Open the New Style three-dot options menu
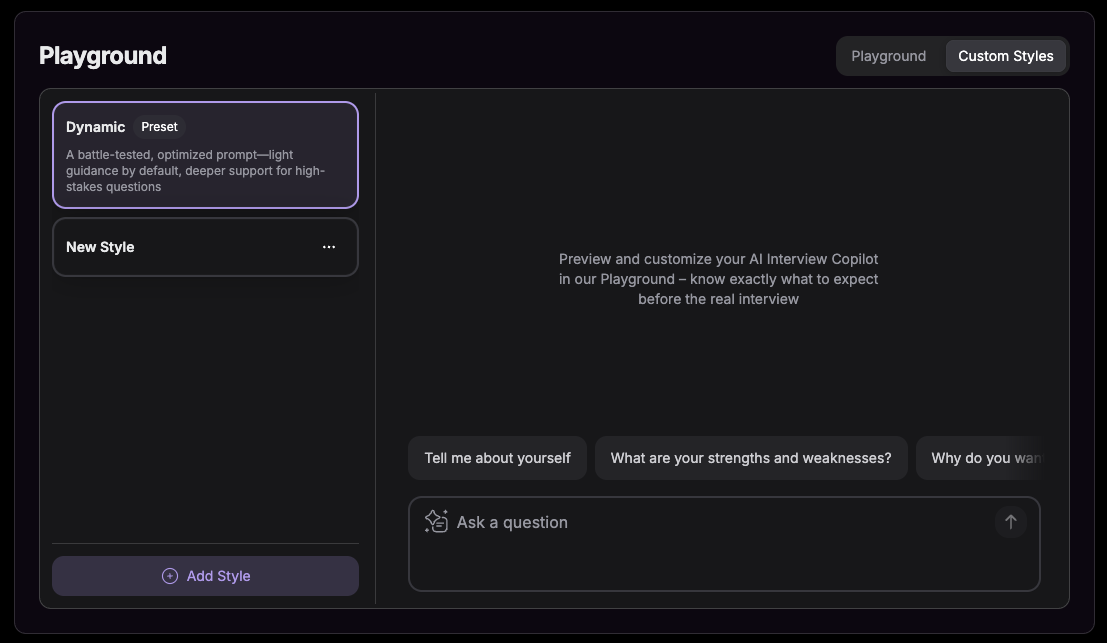 tap(329, 247)
